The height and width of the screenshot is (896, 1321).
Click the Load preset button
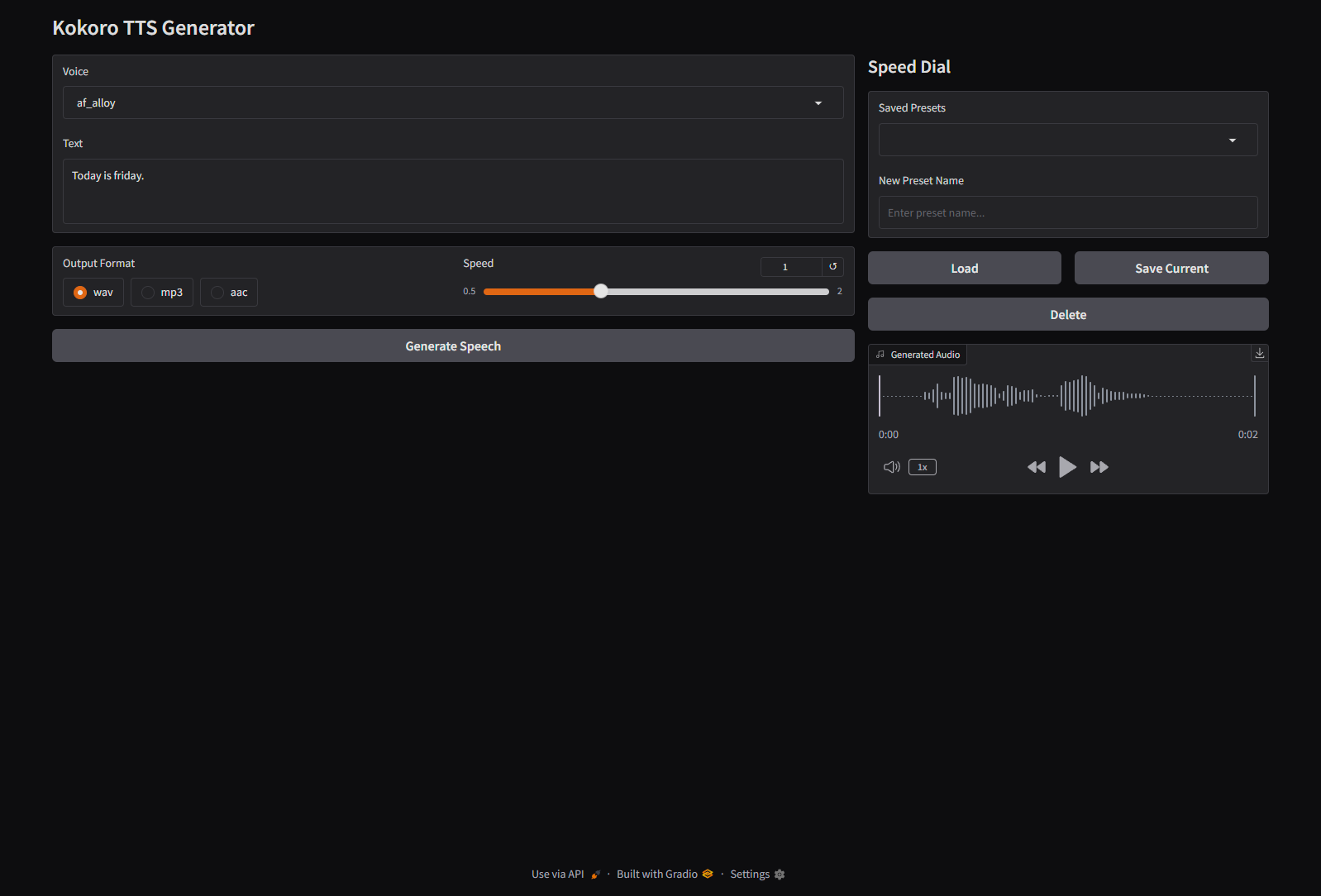tap(965, 268)
